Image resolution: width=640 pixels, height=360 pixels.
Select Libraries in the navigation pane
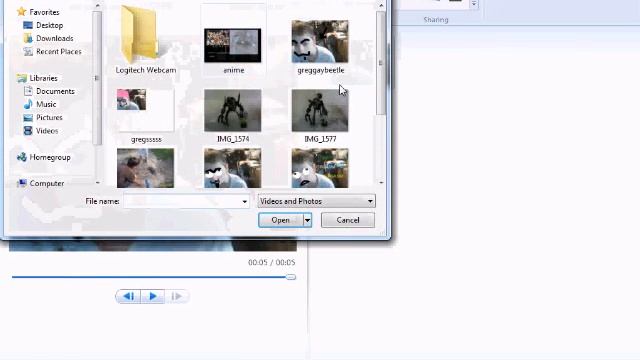click(x=43, y=78)
